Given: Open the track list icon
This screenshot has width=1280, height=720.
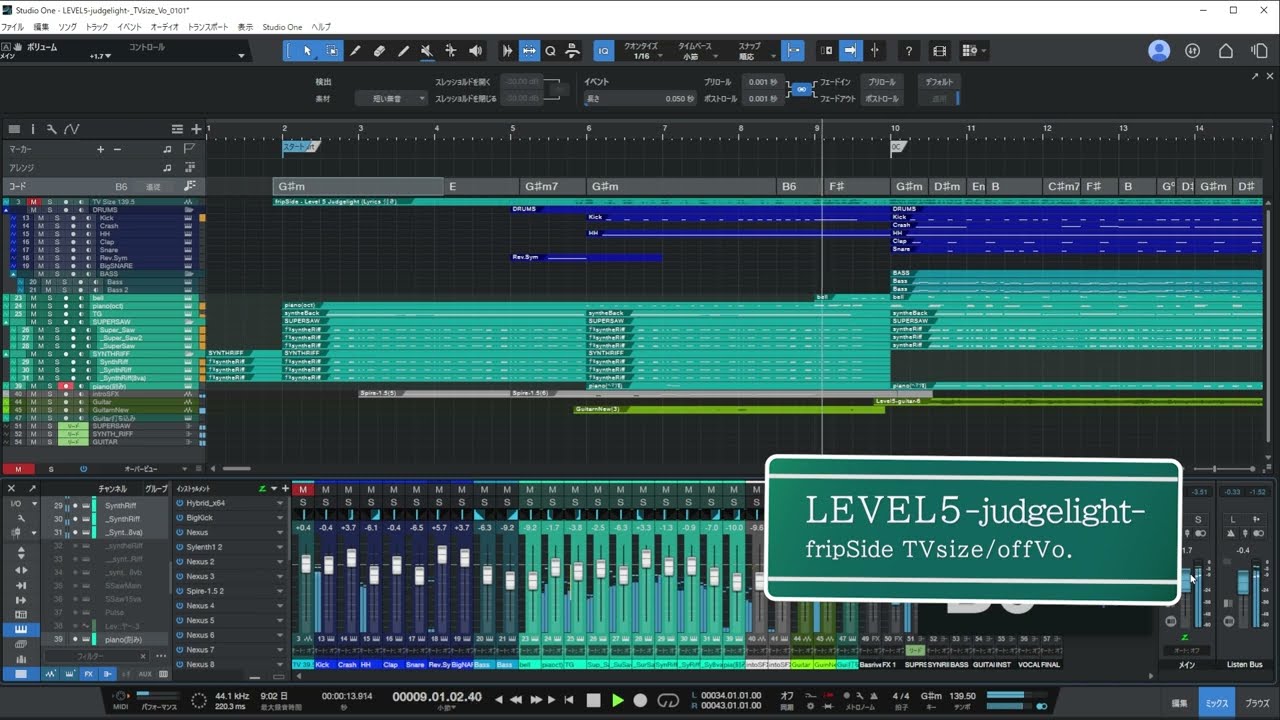Looking at the screenshot, I should coord(14,129).
